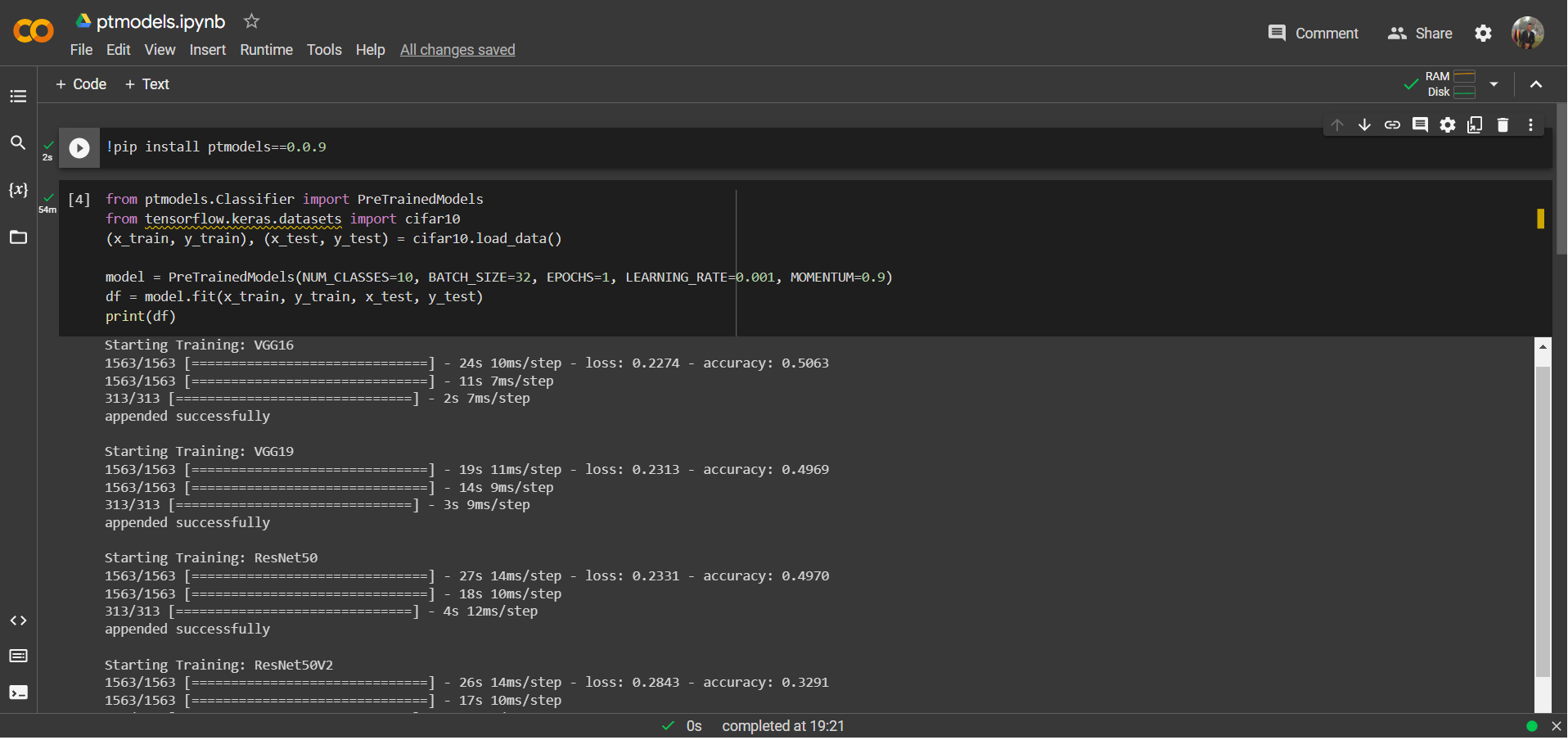The image size is (1568, 740).
Task: Run the pip install cell
Action: pyautogui.click(x=79, y=147)
